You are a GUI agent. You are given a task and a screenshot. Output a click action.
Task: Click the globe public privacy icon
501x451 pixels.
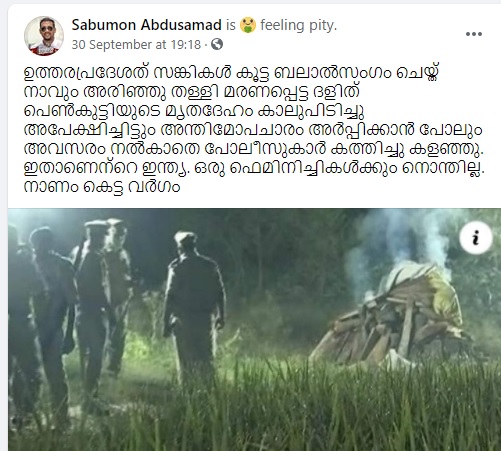coord(217,44)
